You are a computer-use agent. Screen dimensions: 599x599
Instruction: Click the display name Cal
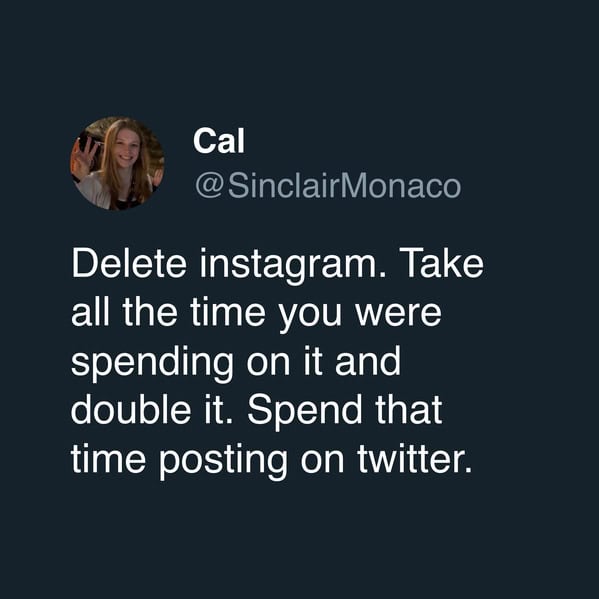click(x=219, y=141)
